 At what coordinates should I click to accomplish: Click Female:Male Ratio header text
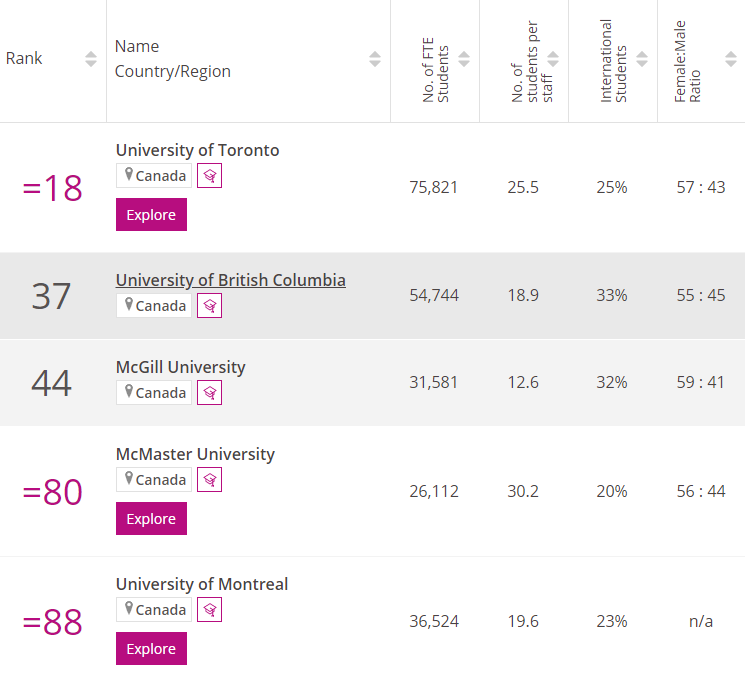687,61
